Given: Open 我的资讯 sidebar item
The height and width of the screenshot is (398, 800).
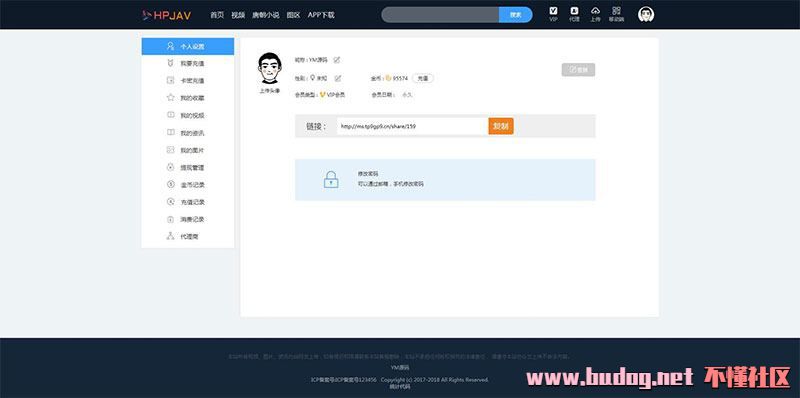Looking at the screenshot, I should (188, 133).
